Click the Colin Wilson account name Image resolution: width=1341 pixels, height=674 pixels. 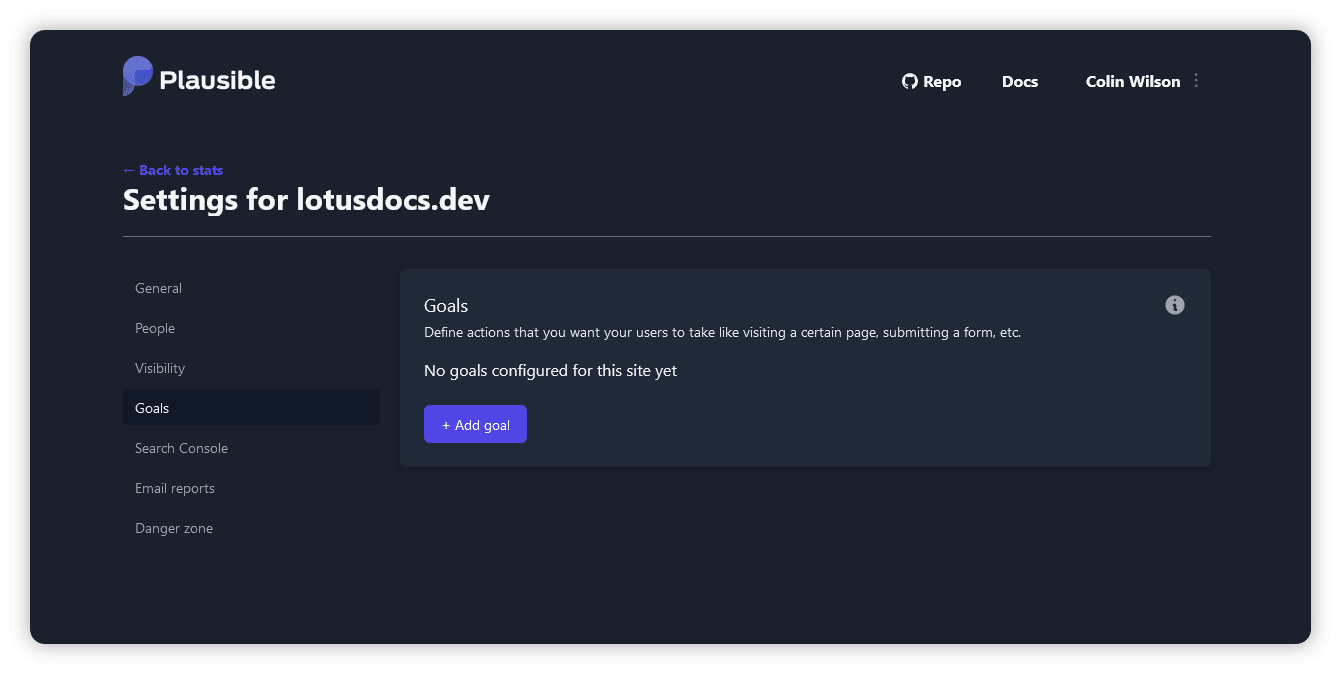1132,82
